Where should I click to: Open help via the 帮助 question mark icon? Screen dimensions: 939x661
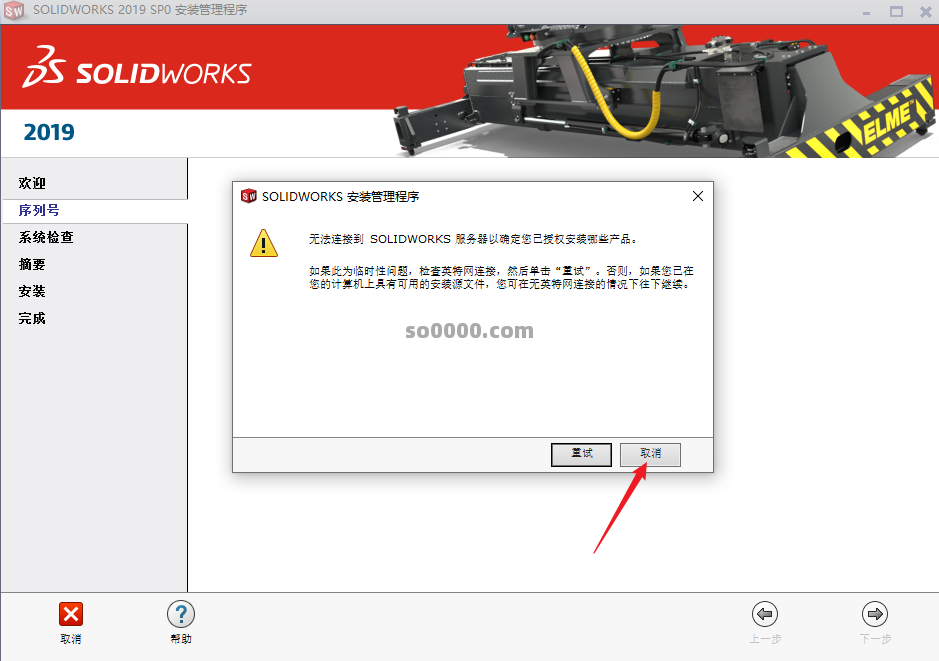click(x=181, y=614)
